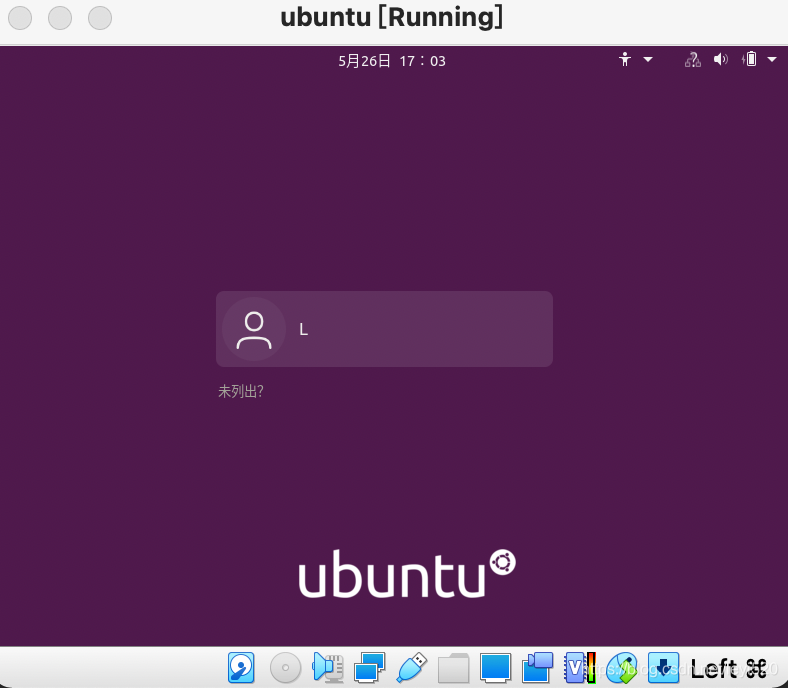Click the 未列出? link
788x688 pixels.
coord(241,391)
